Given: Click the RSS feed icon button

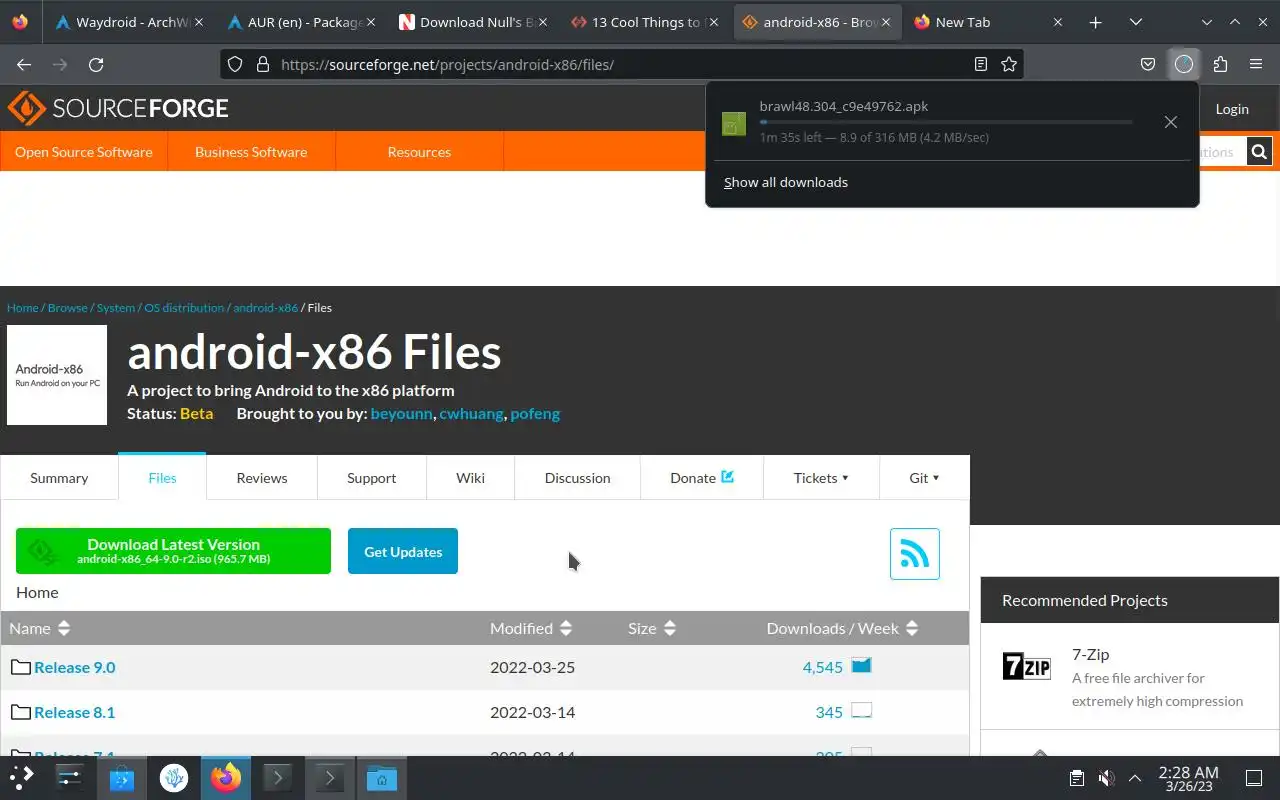Looking at the screenshot, I should 915,554.
